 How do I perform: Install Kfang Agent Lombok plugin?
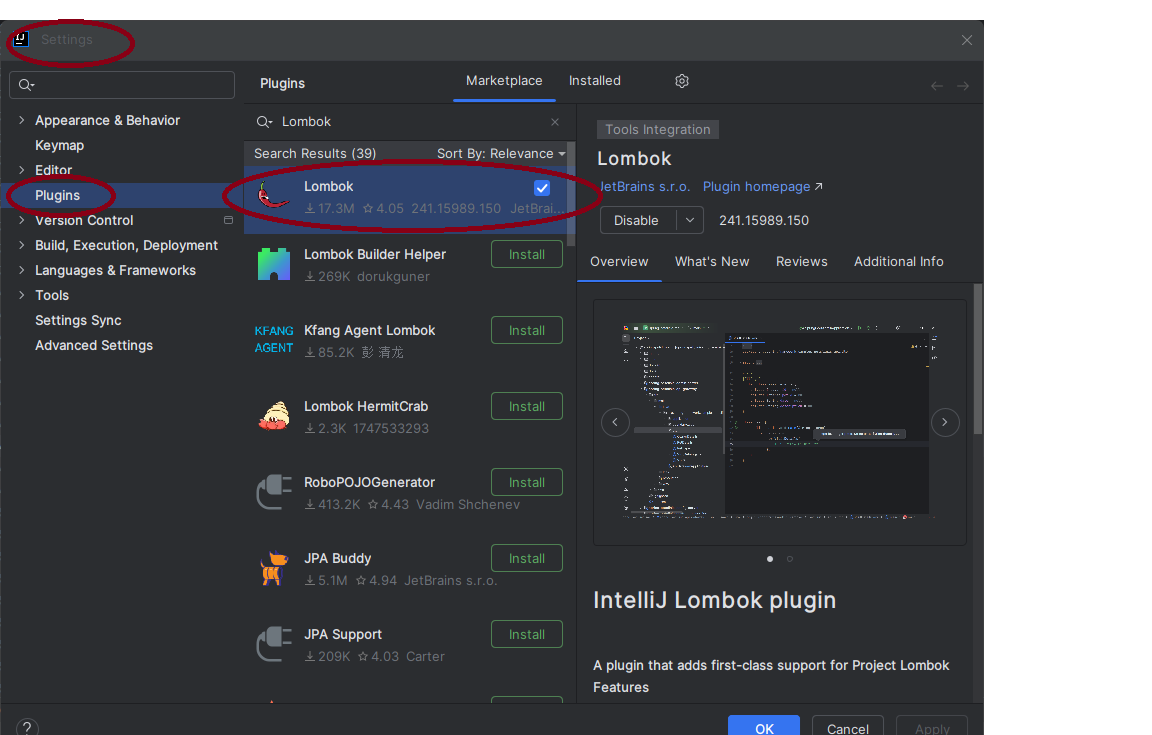(x=527, y=331)
